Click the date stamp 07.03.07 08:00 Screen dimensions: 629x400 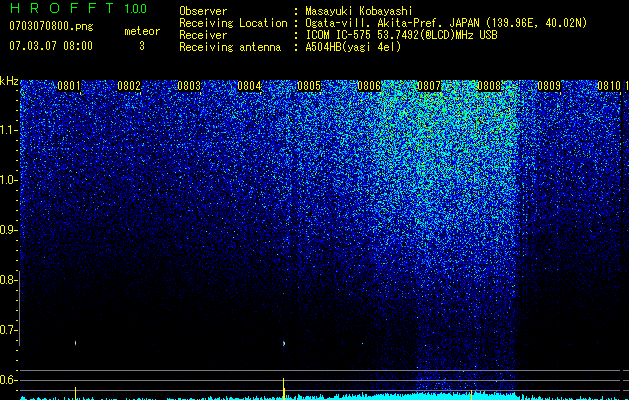coord(51,46)
